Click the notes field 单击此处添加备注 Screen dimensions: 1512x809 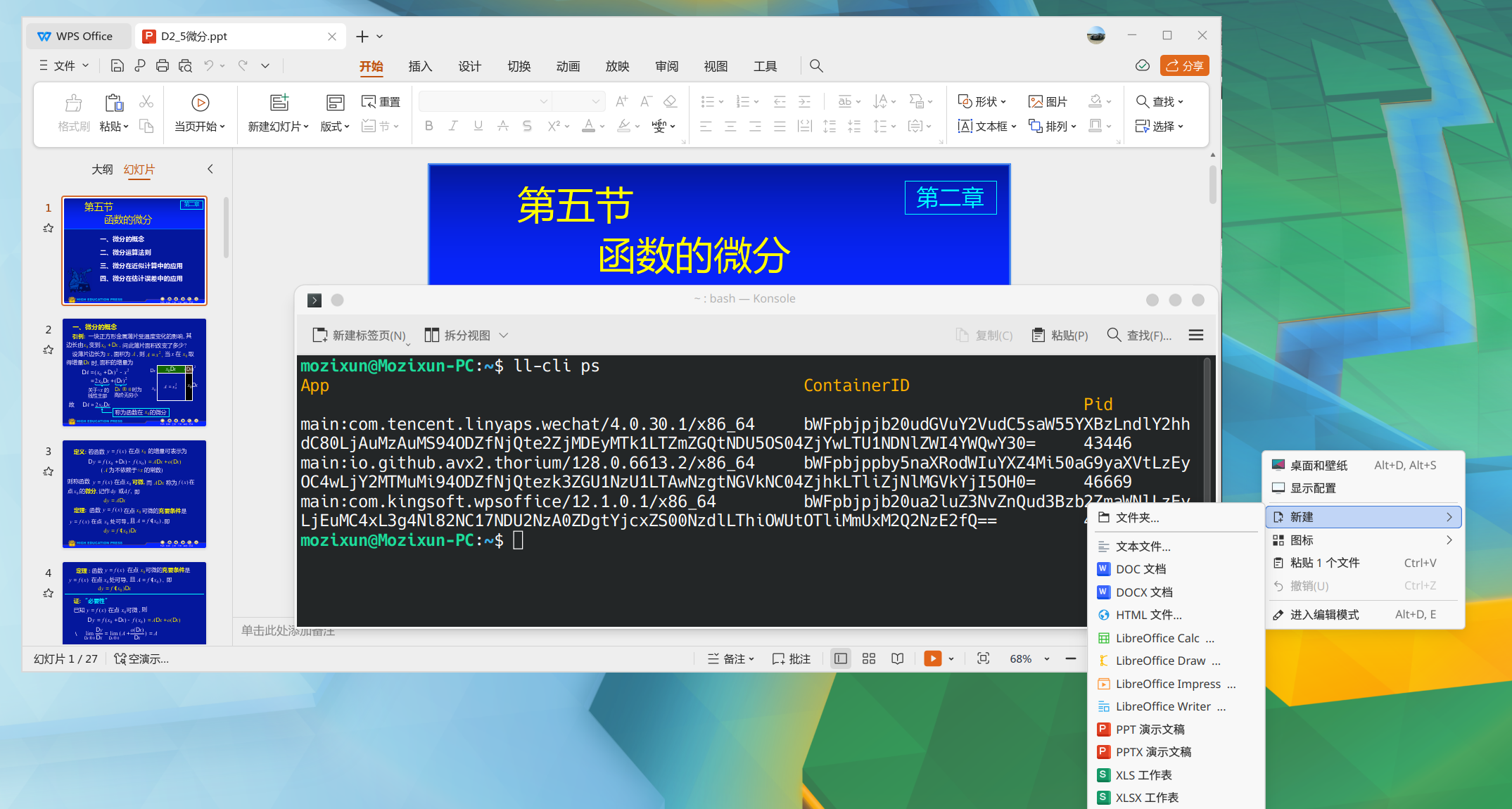(288, 631)
